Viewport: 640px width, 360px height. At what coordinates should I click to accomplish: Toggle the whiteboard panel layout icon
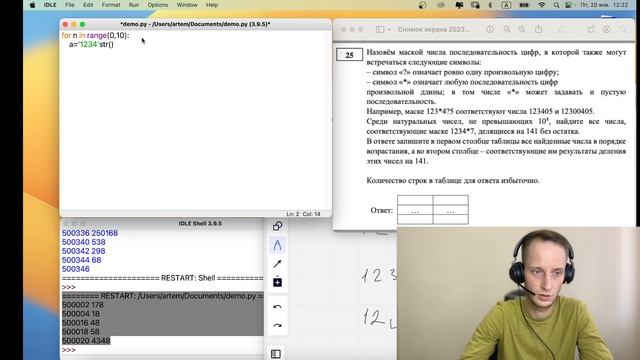276,354
